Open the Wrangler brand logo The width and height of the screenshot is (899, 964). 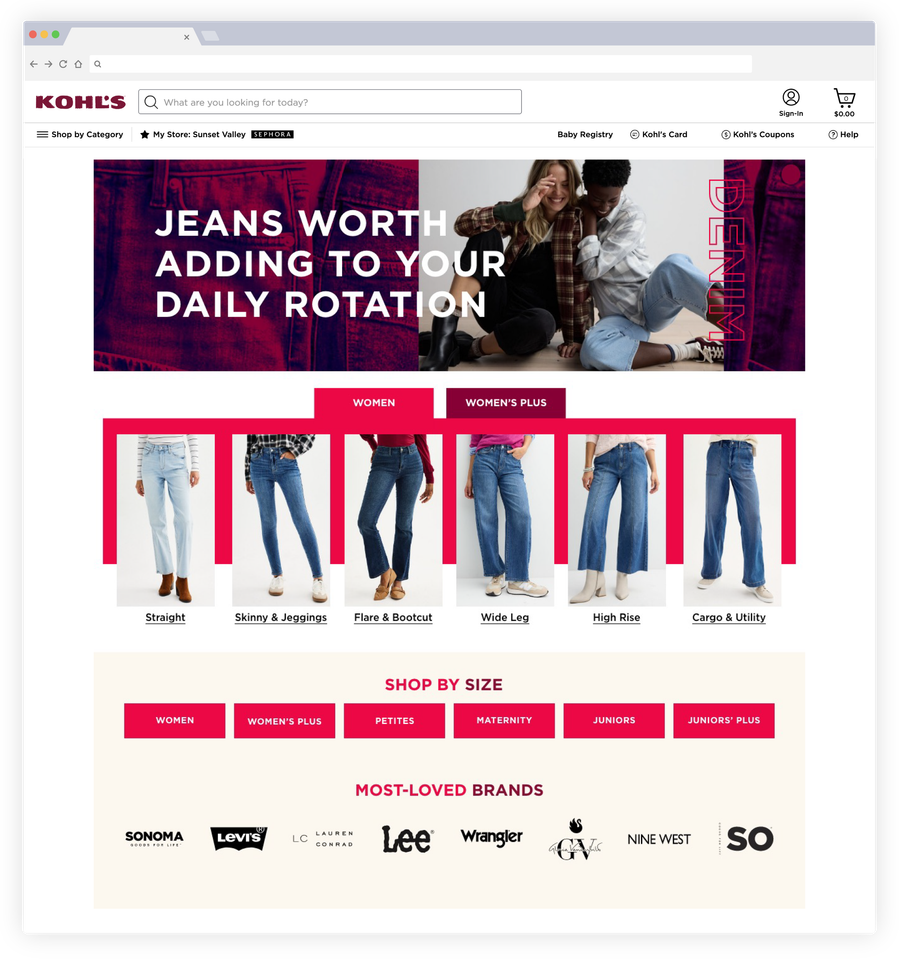pyautogui.click(x=491, y=837)
